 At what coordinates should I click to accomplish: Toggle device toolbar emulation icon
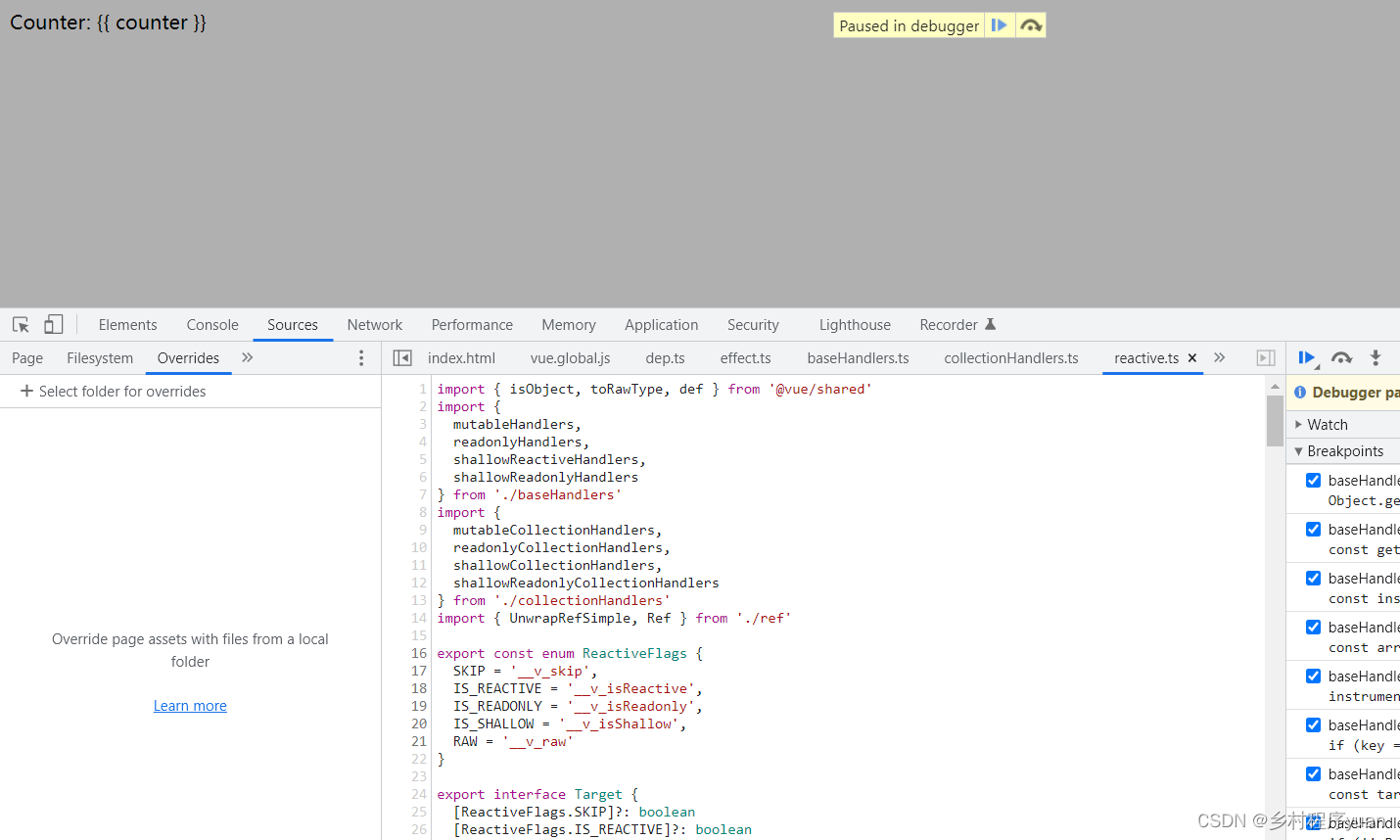point(53,325)
